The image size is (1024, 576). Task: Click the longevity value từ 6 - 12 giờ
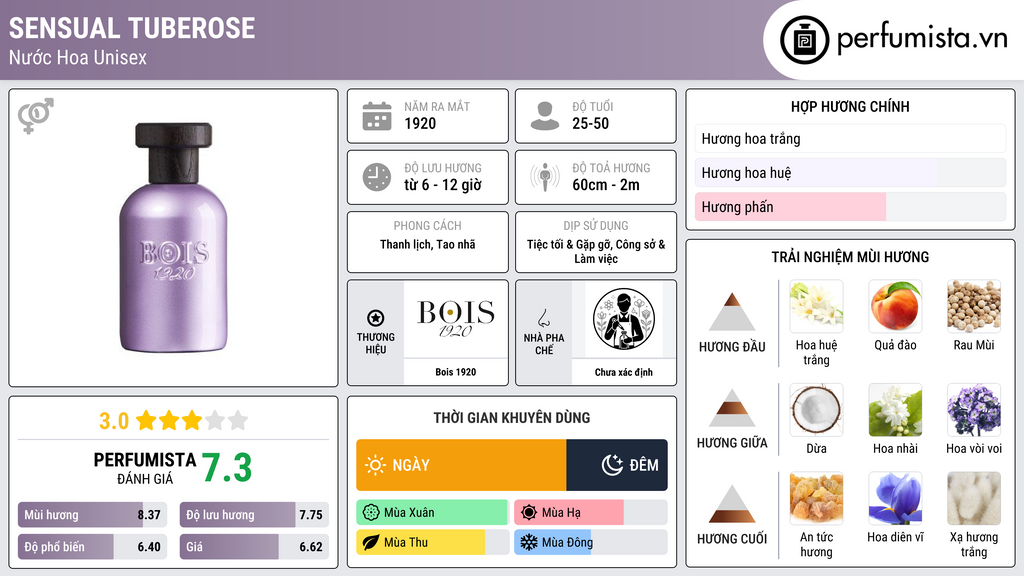443,185
